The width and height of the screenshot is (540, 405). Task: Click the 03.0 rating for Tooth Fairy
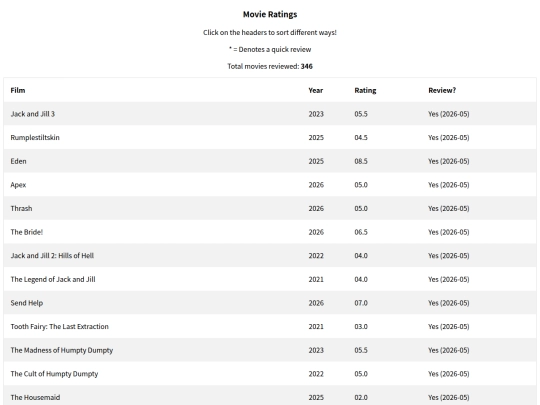click(x=361, y=326)
